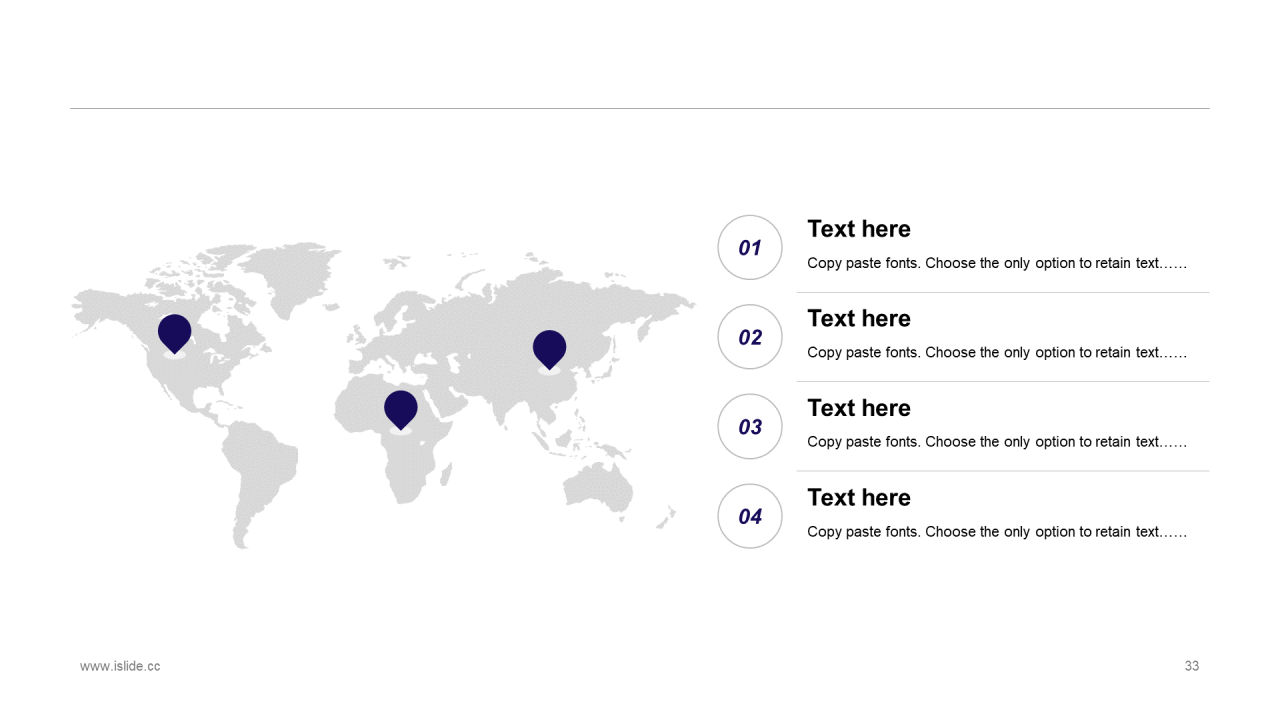Image resolution: width=1280 pixels, height=720 pixels.
Task: Open the www.islide.cc footer link
Action: [120, 666]
